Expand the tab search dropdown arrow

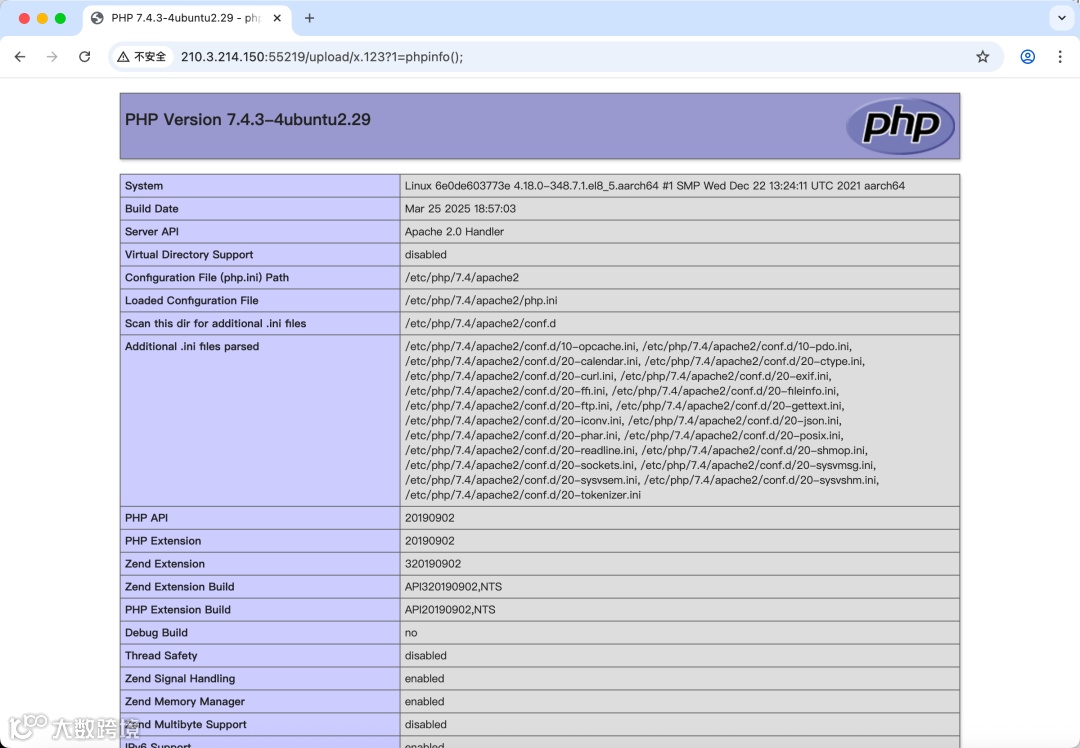1061,18
